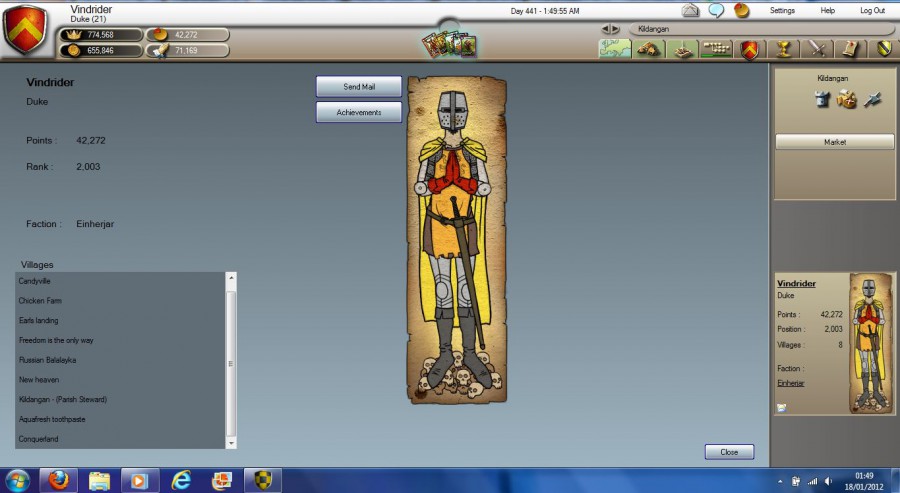This screenshot has width=900, height=493.
Task: Click the Send Mail button
Action: (x=359, y=87)
